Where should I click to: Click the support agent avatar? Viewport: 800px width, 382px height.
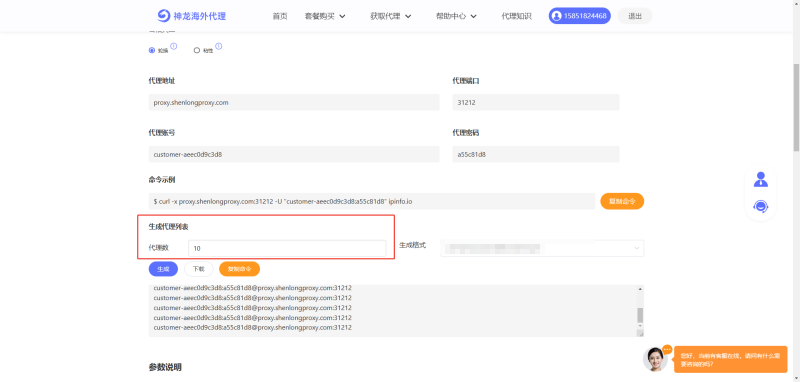click(x=655, y=359)
